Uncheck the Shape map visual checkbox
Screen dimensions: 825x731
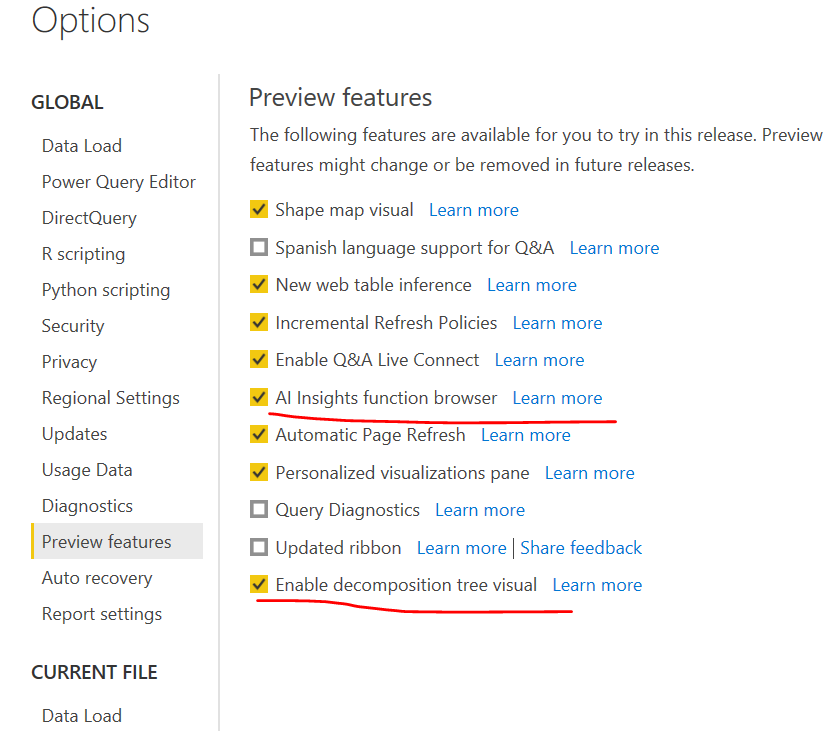[x=259, y=210]
